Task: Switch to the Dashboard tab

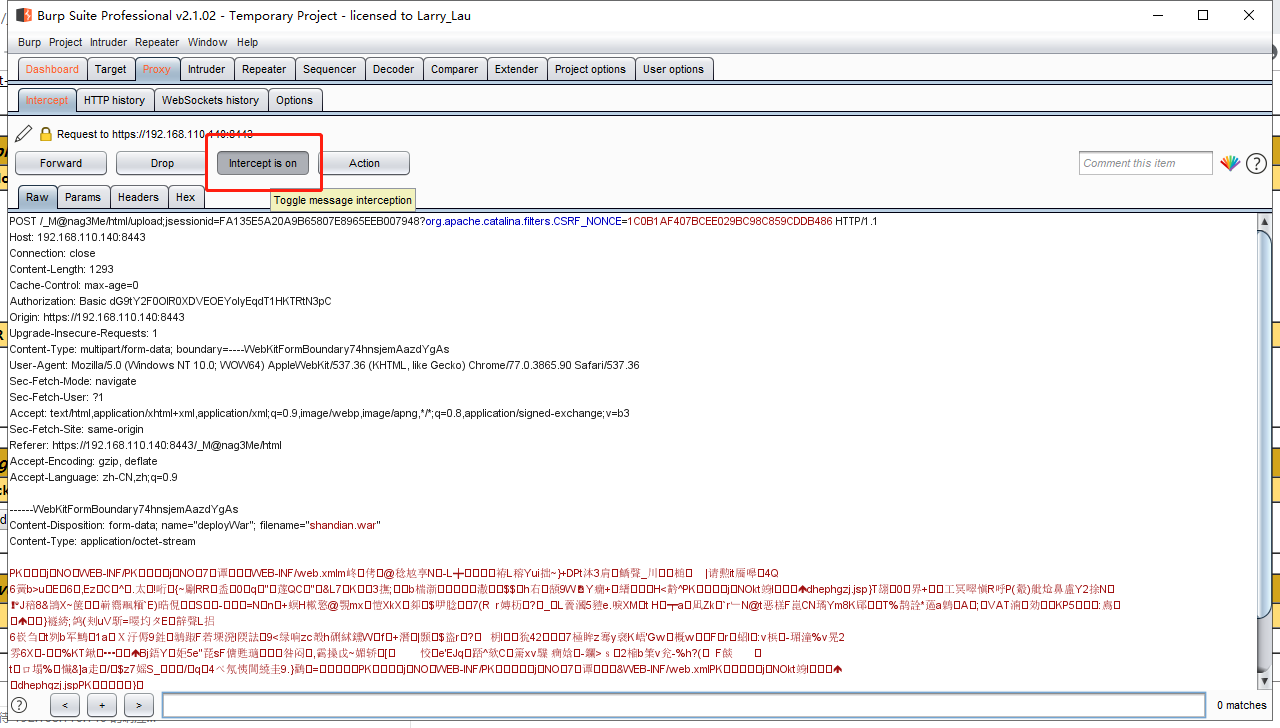Action: [x=52, y=69]
